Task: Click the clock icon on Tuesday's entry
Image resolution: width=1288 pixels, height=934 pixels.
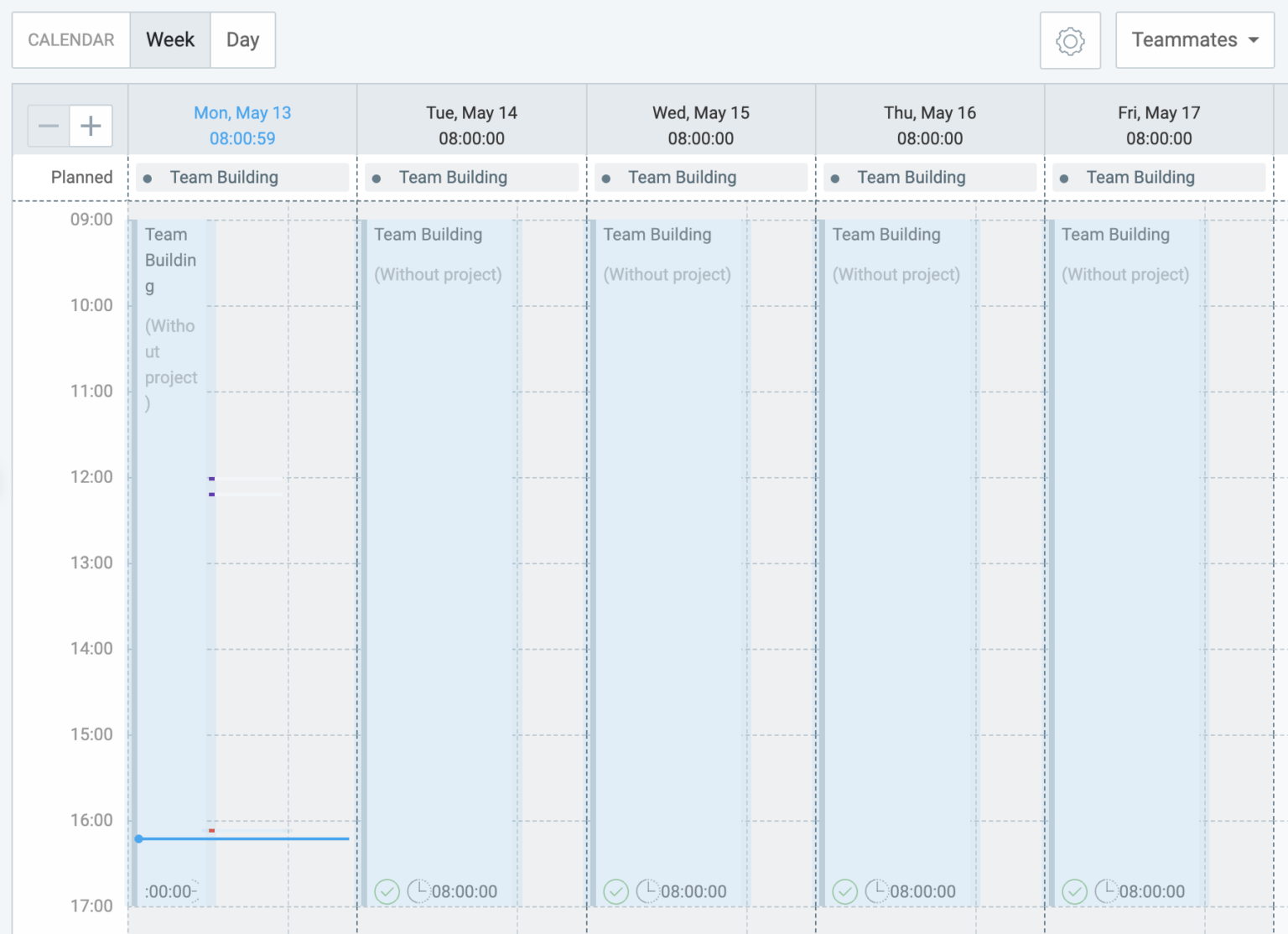Action: click(x=418, y=890)
